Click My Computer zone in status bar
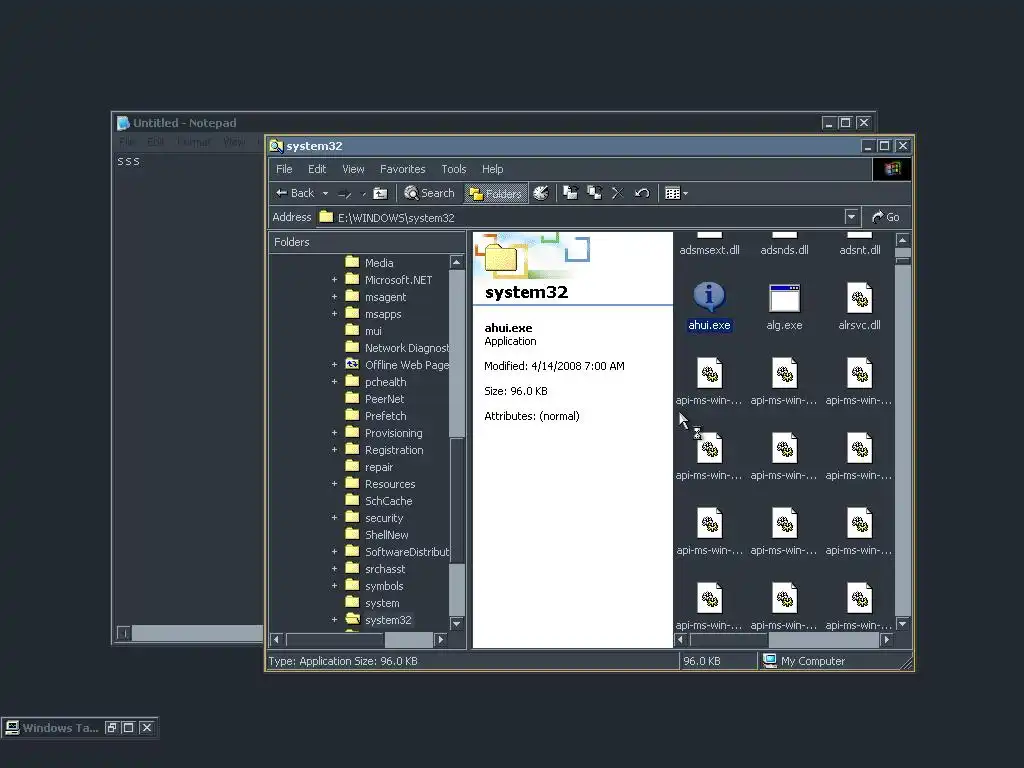The width and height of the screenshot is (1024, 768). pos(805,661)
